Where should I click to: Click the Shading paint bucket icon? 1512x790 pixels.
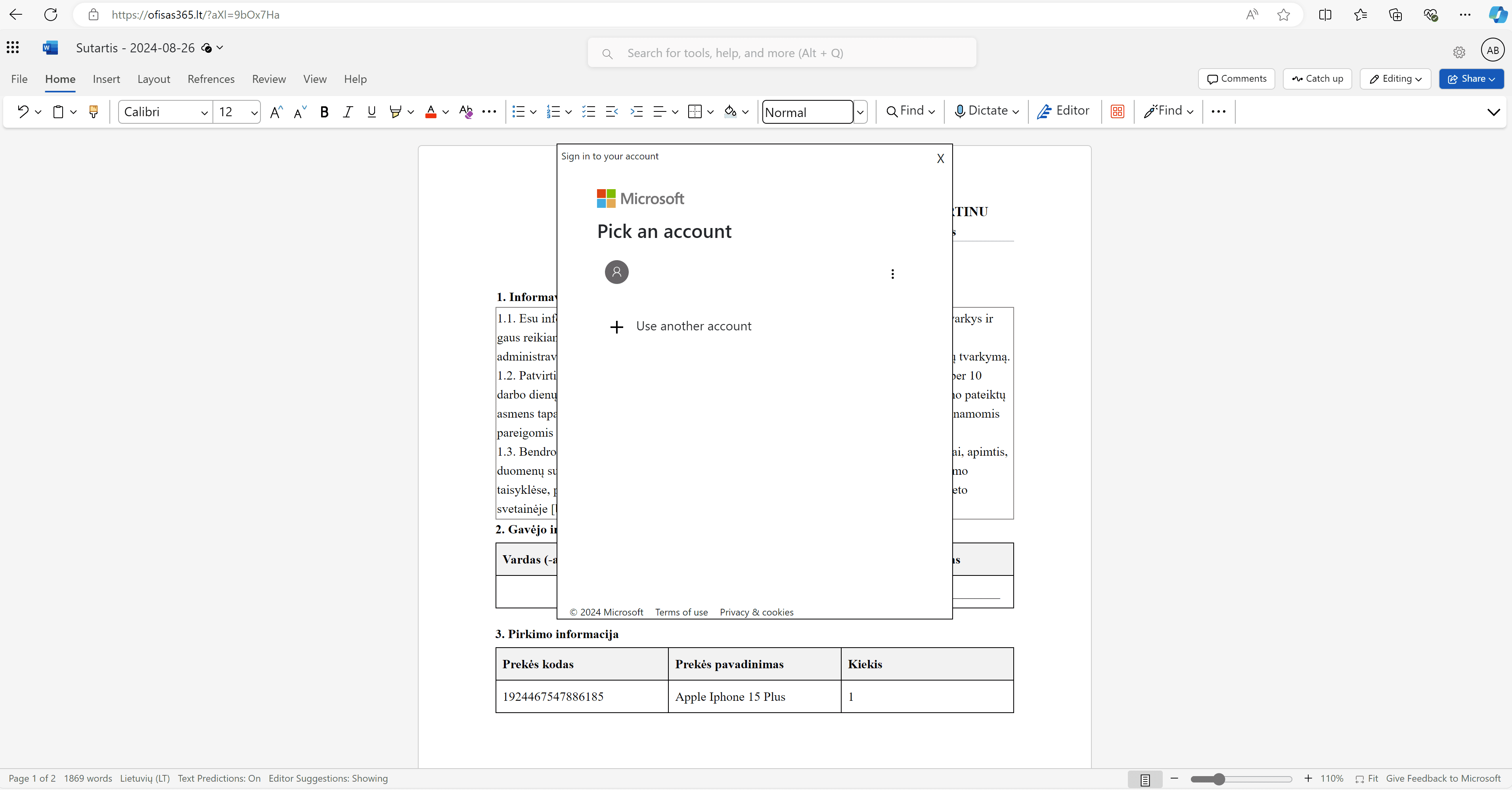pos(730,111)
